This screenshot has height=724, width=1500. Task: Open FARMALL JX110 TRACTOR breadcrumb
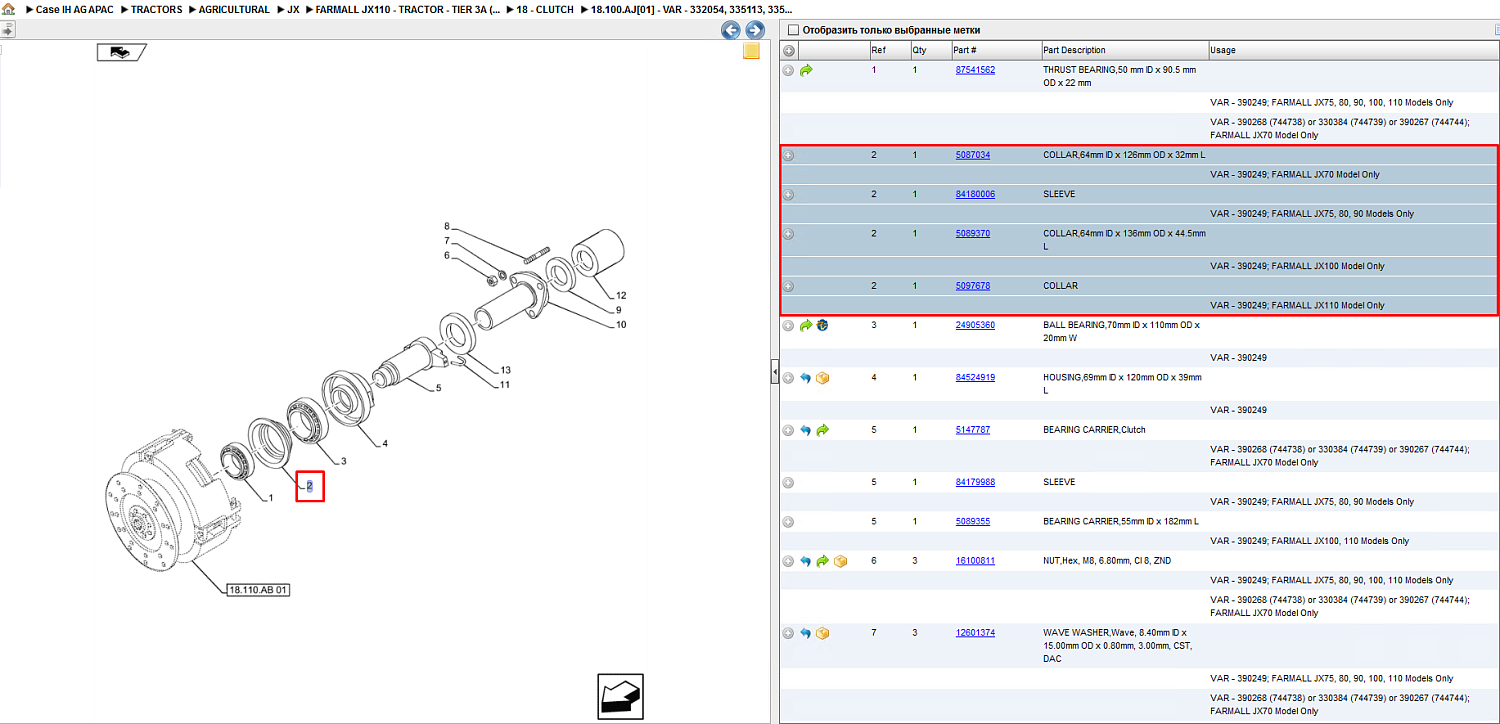coord(408,9)
